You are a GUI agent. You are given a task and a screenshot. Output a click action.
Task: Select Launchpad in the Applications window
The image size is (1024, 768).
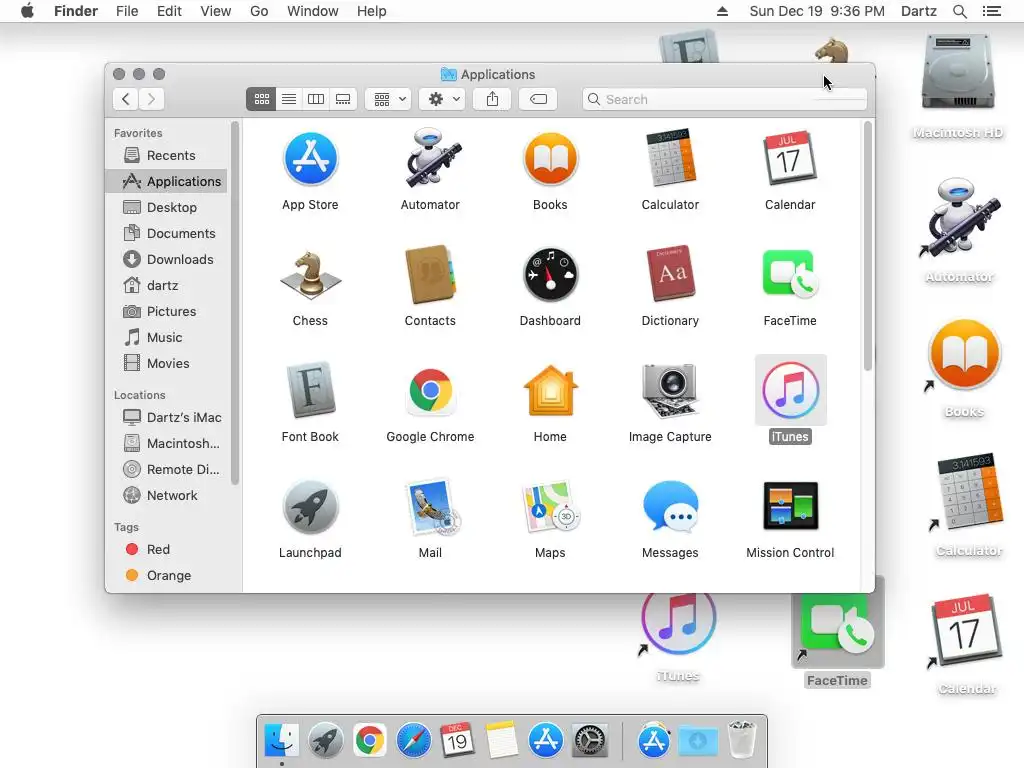(x=310, y=507)
